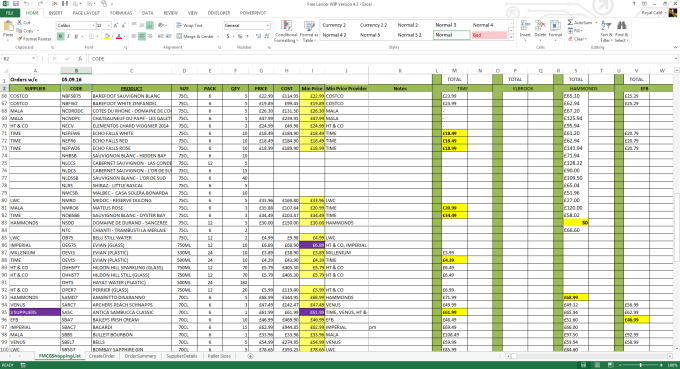Cut the selected cells
The height and width of the screenshot is (369, 680).
click(x=24, y=22)
